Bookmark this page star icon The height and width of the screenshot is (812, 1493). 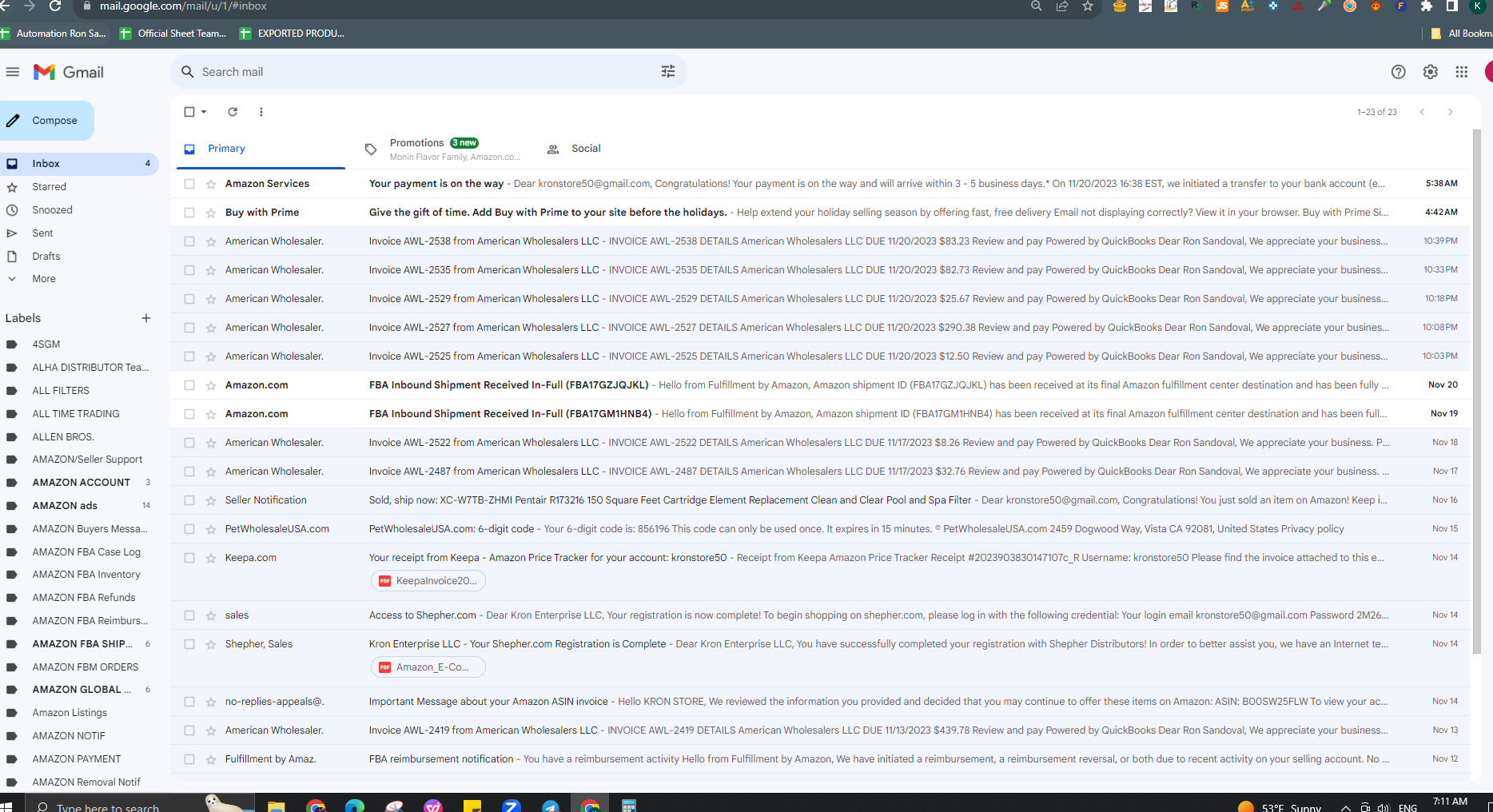pyautogui.click(x=1088, y=6)
